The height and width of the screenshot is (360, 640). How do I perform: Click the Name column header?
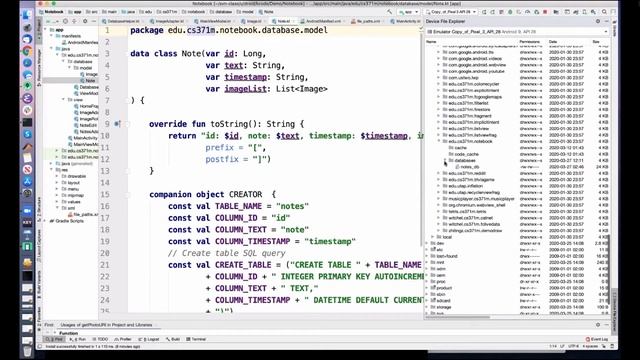(x=431, y=42)
